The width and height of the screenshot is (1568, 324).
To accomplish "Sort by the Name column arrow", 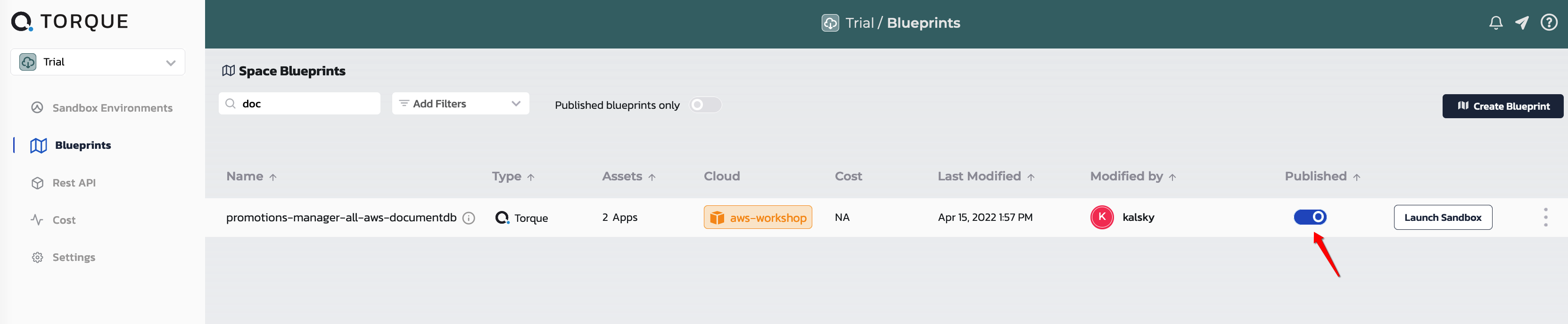I will (x=273, y=177).
